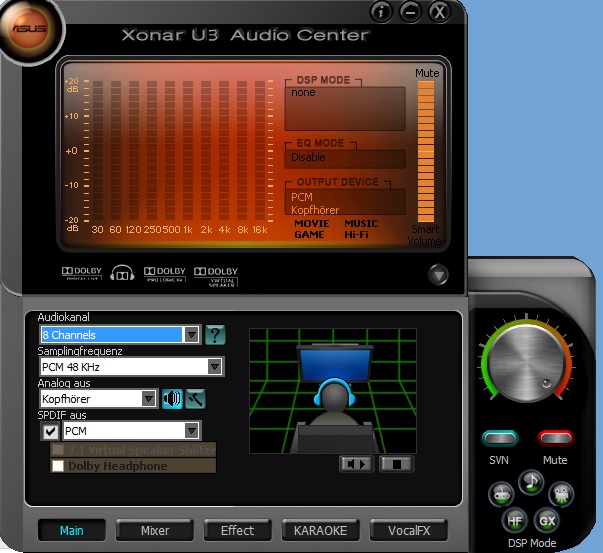Click the 1k equalizer band column

point(188,151)
